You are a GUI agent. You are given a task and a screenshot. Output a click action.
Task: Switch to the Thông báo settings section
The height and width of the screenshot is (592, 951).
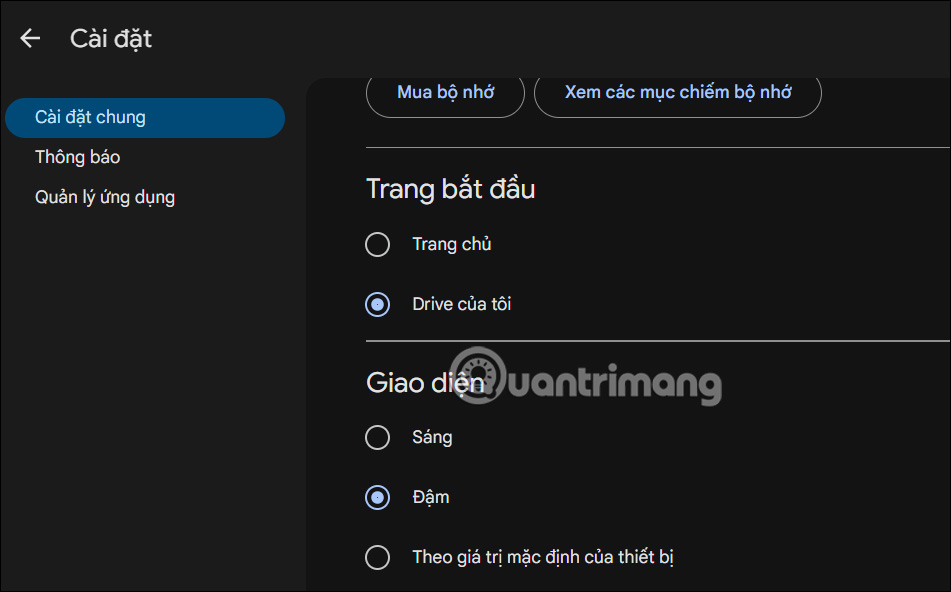tap(77, 157)
